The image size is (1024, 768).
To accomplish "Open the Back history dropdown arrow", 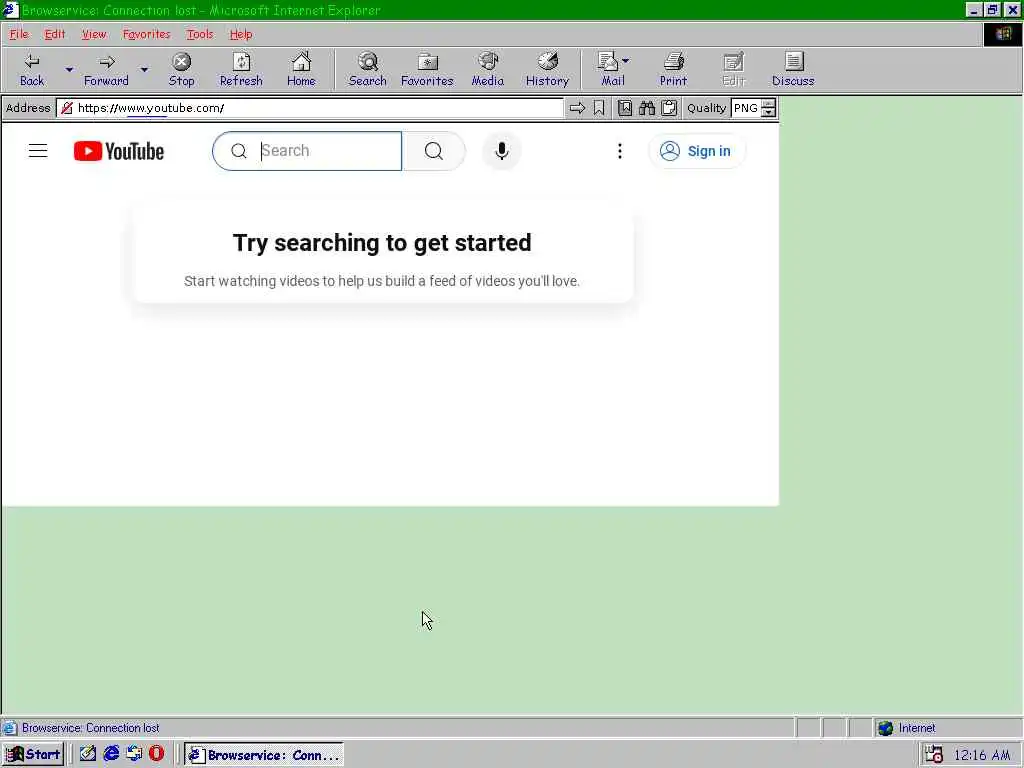I will [x=69, y=69].
